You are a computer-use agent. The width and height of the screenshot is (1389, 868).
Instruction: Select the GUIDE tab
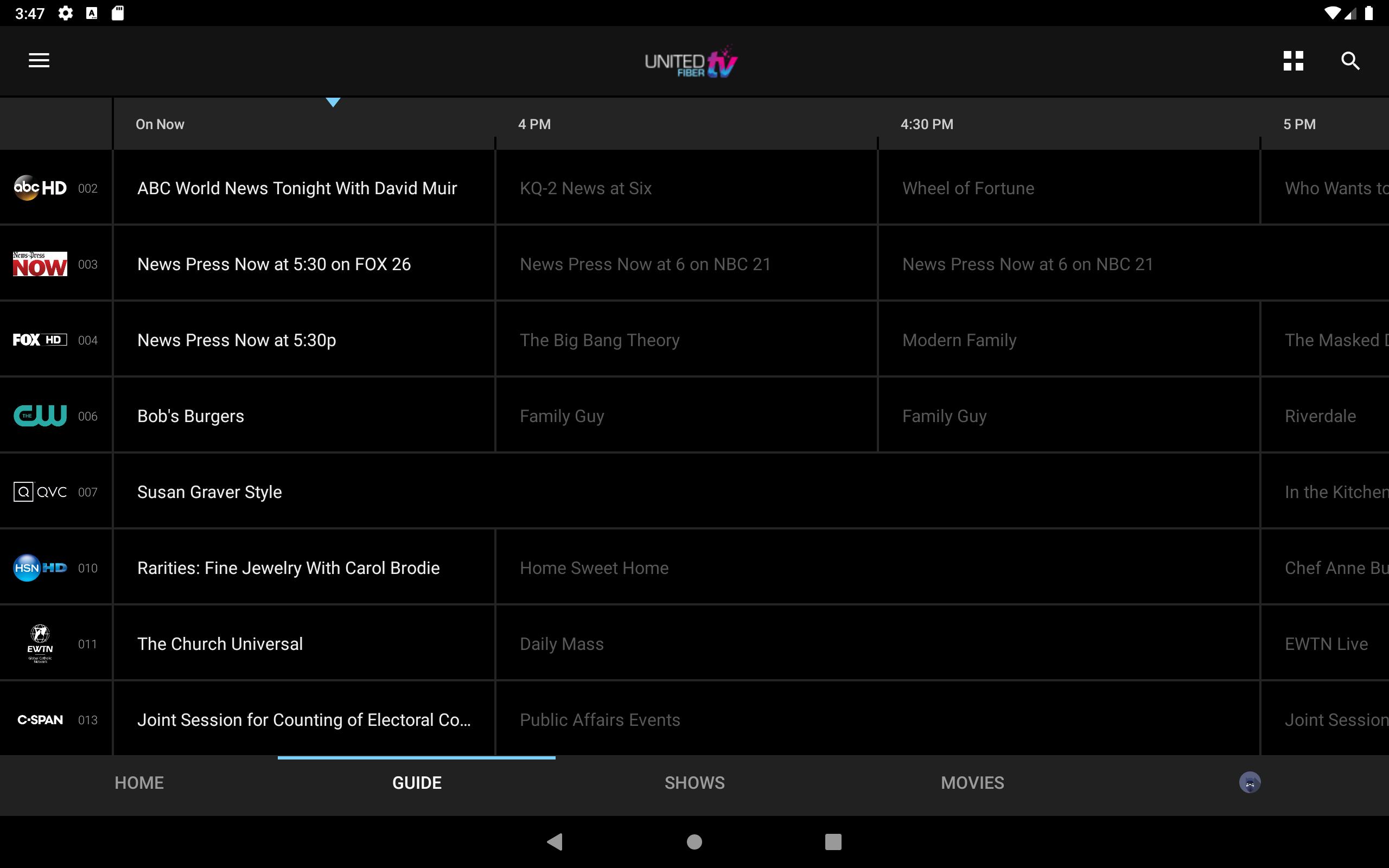417,783
